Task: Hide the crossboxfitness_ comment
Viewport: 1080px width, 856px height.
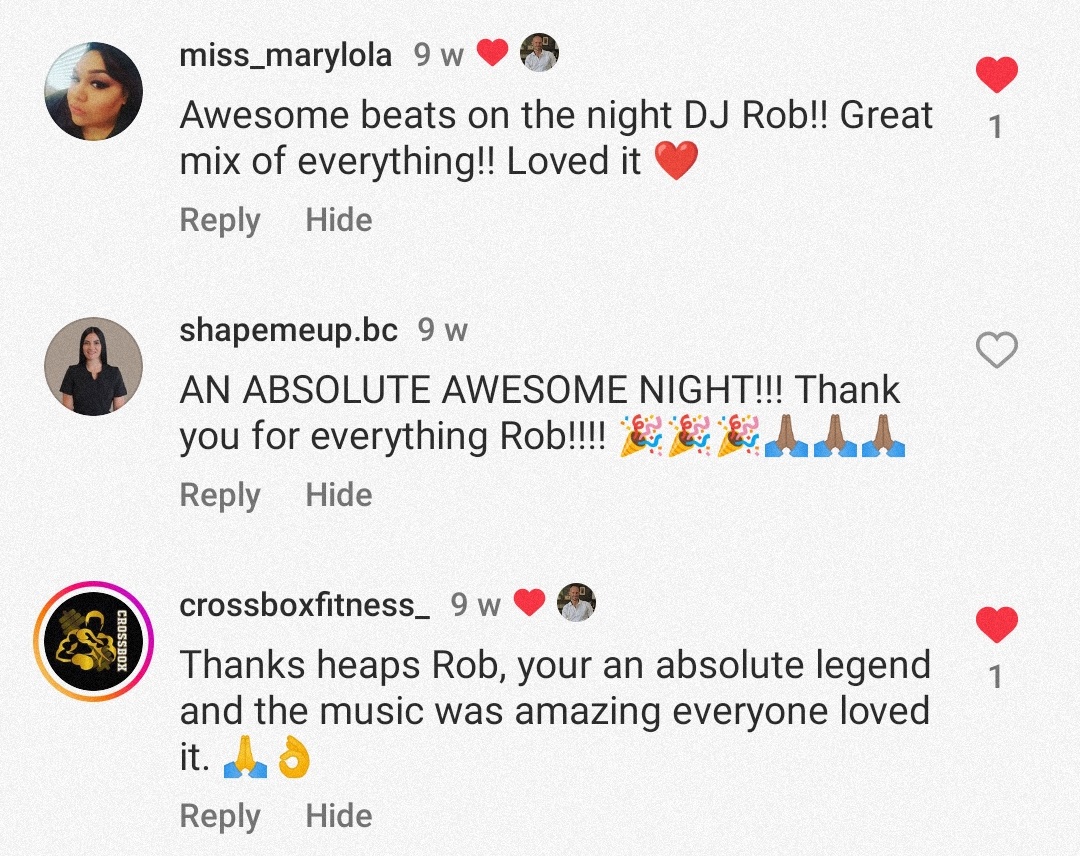Action: (x=339, y=815)
